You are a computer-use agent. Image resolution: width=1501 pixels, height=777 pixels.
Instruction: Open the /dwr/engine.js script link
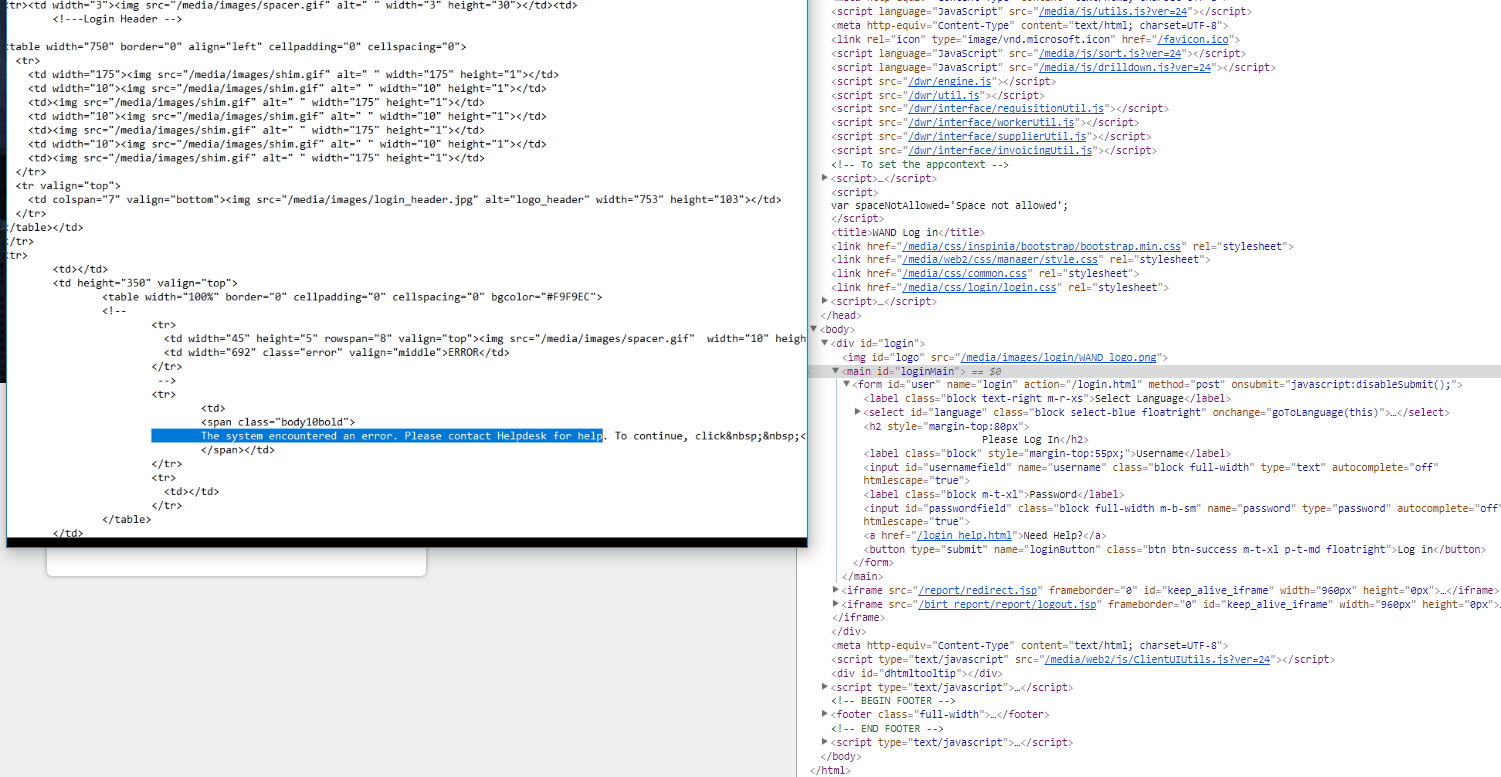coord(949,81)
